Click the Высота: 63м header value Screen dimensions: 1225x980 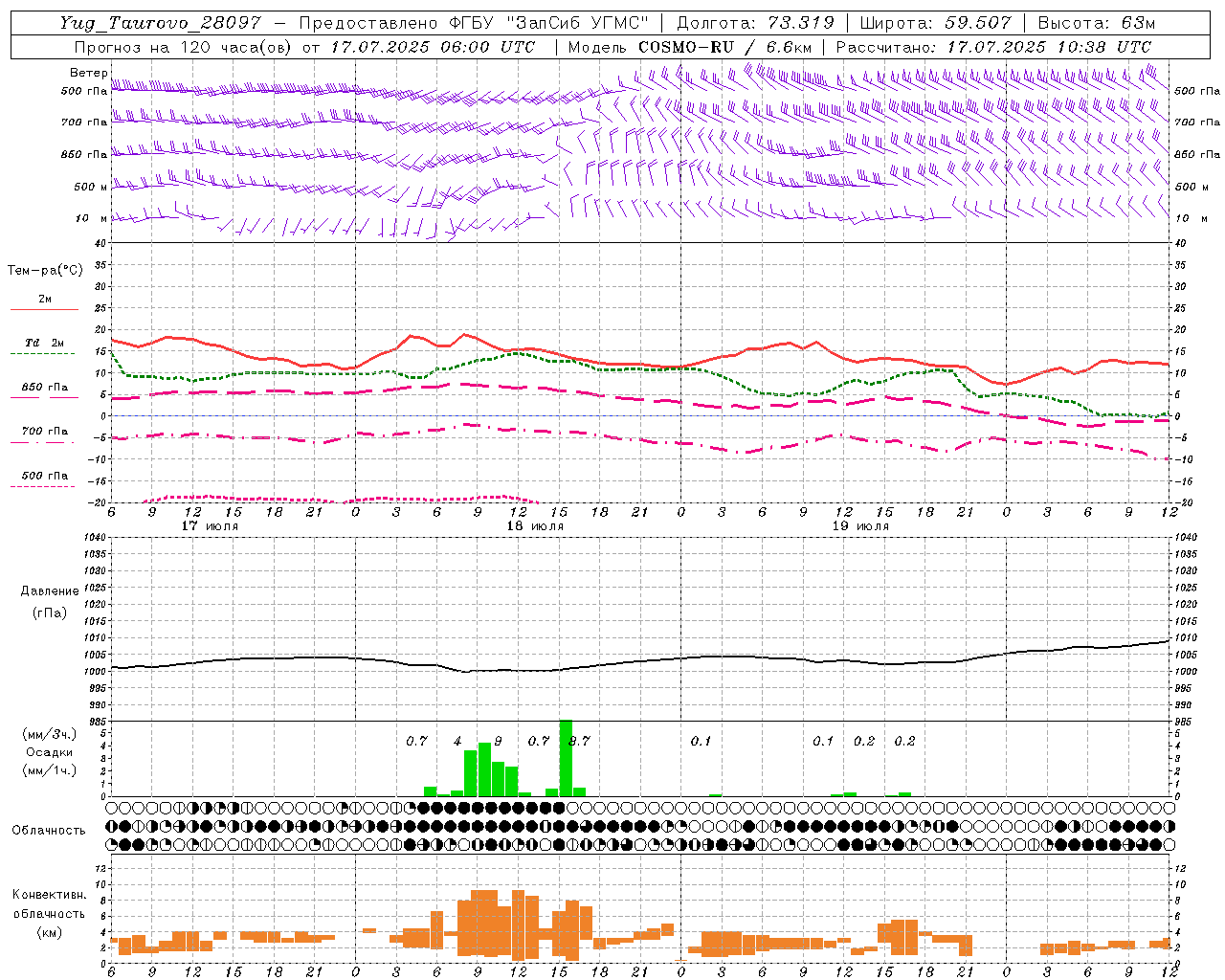point(1097,23)
